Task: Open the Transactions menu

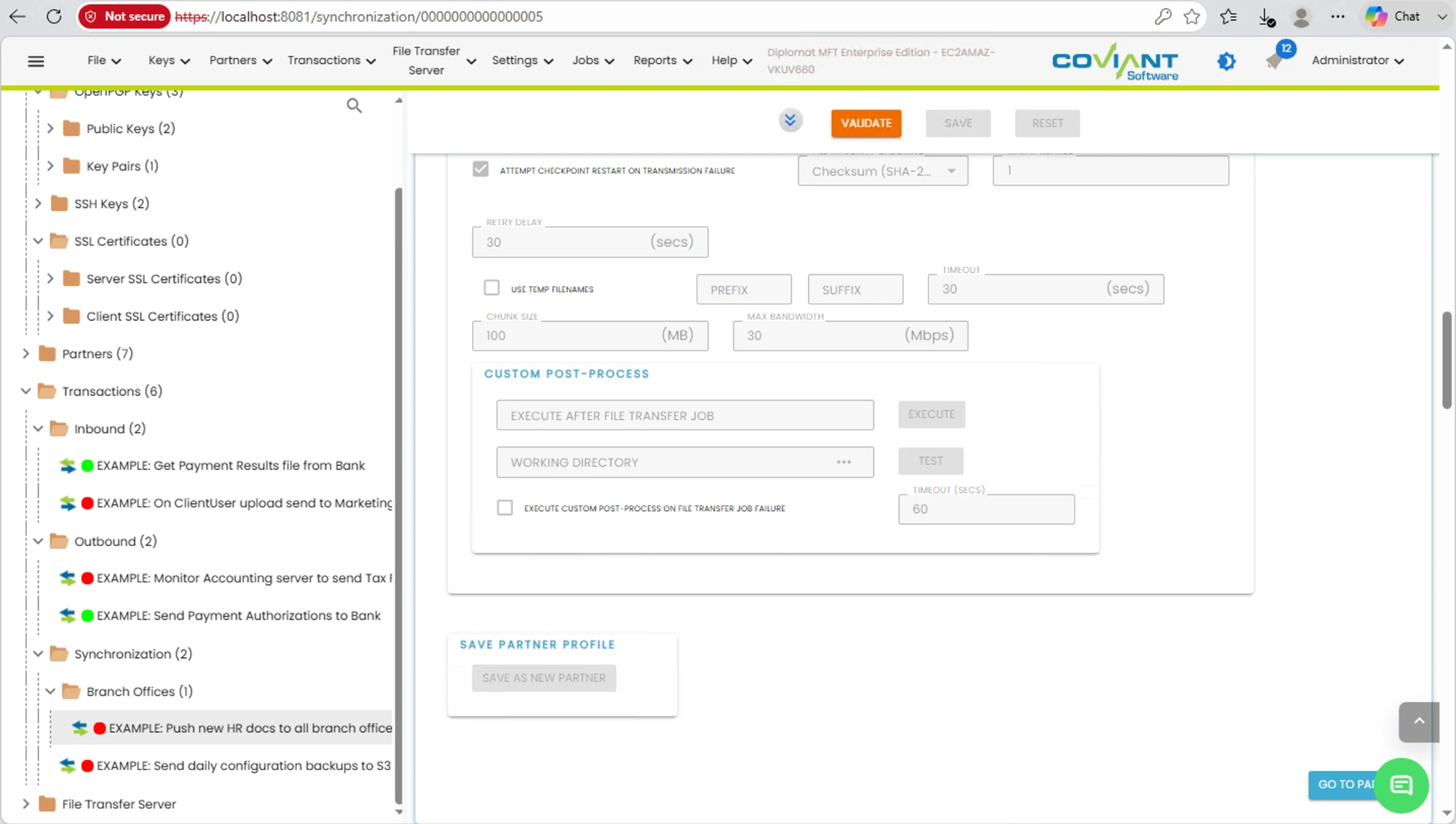Action: [331, 60]
